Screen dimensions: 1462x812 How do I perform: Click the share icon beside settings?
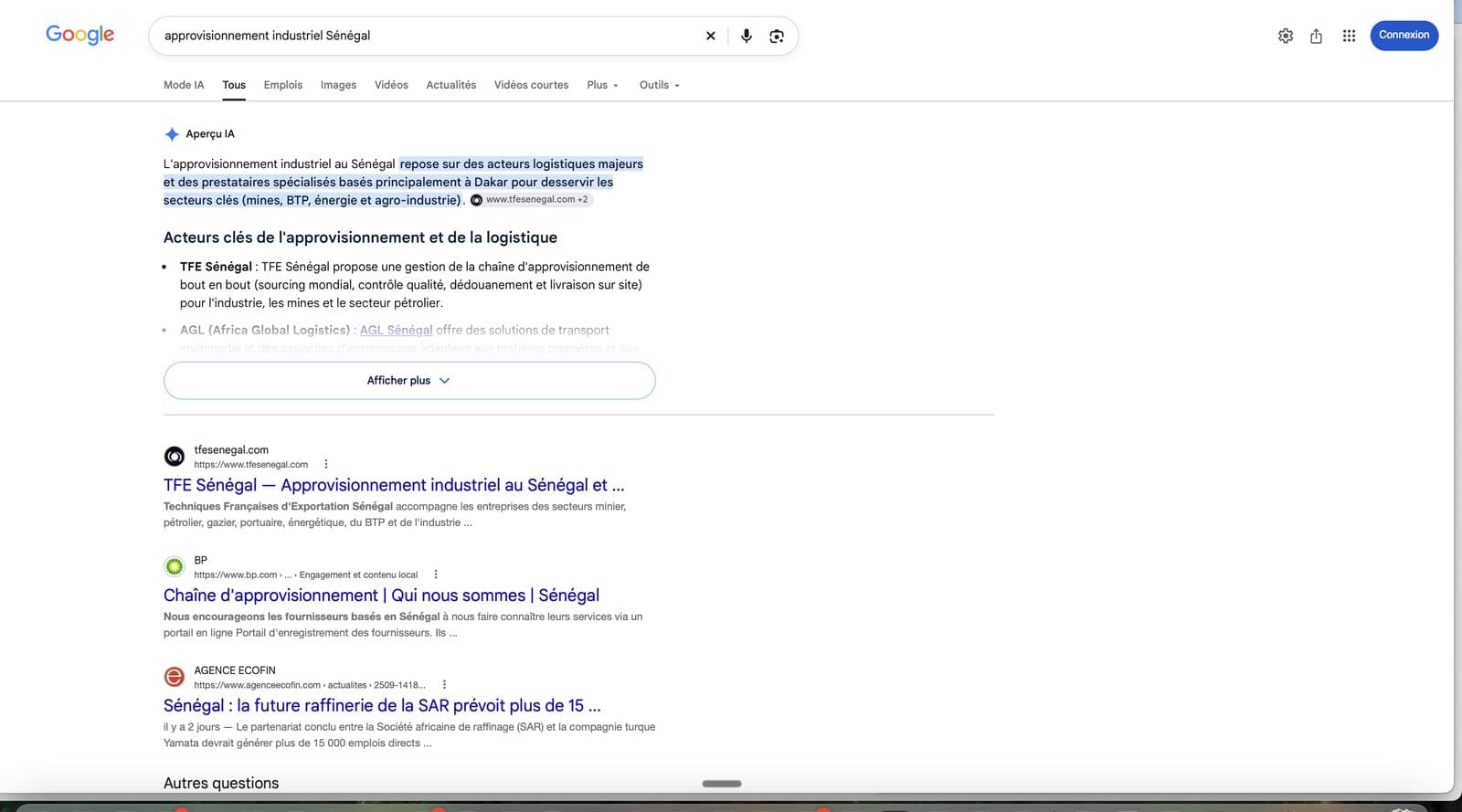tap(1316, 36)
